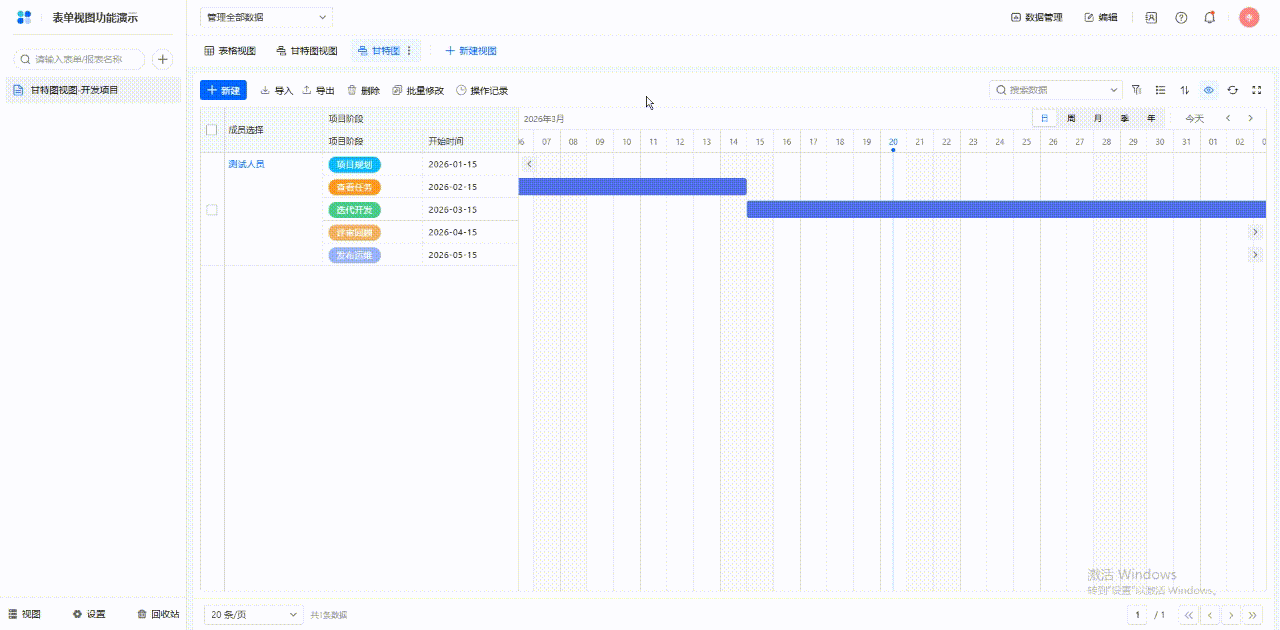
Task: Click the 搜索数据 search field
Action: 1055,90
